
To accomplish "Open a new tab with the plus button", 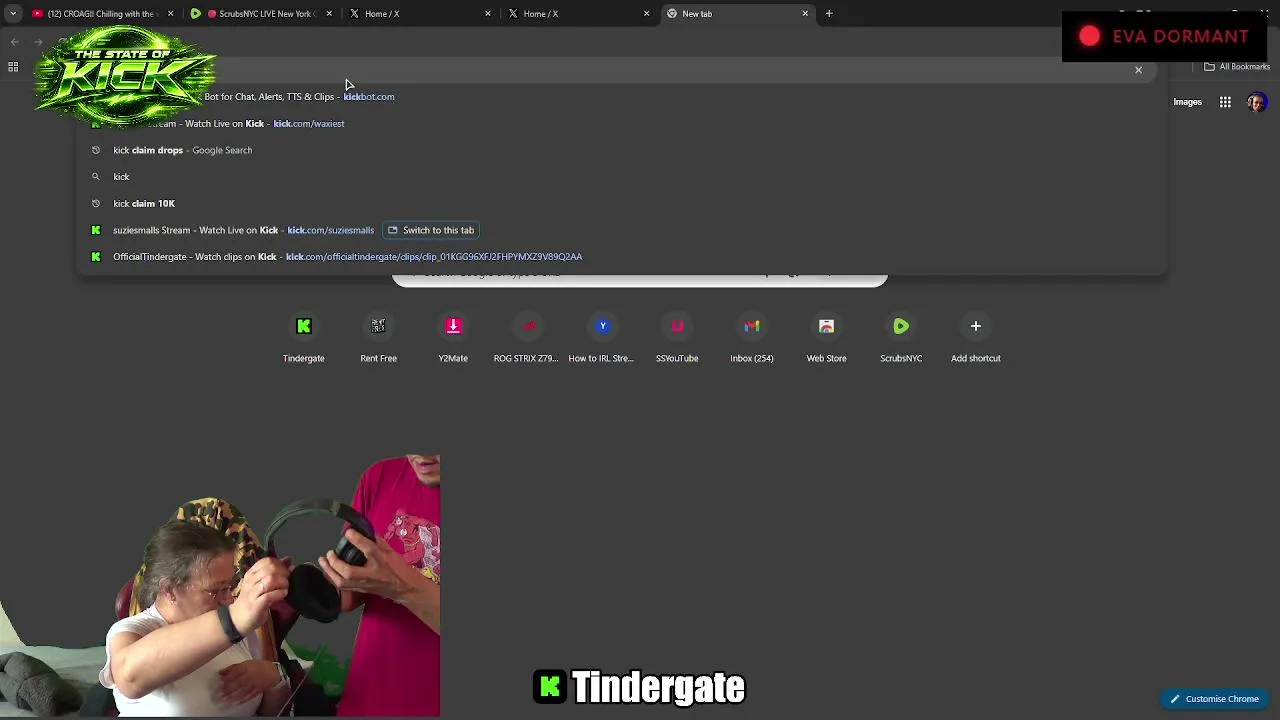I will pos(829,13).
